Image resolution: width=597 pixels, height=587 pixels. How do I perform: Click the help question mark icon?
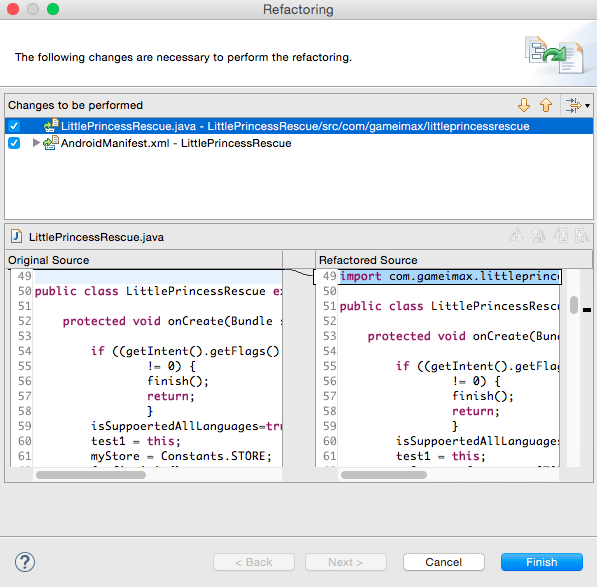[25, 562]
